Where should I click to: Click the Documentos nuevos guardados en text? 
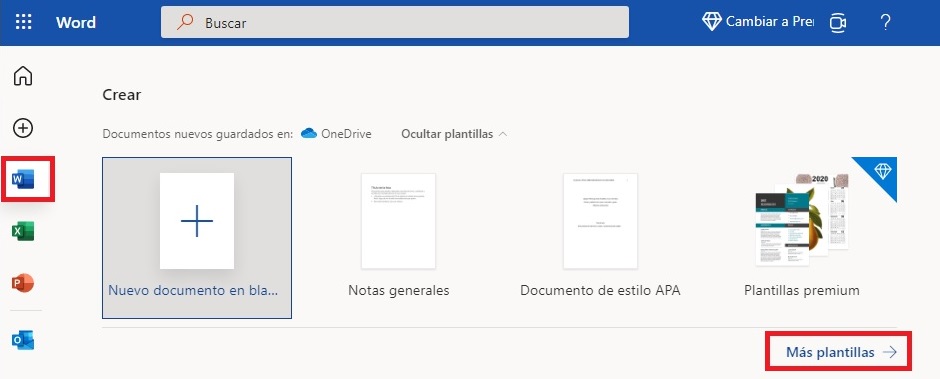198,134
